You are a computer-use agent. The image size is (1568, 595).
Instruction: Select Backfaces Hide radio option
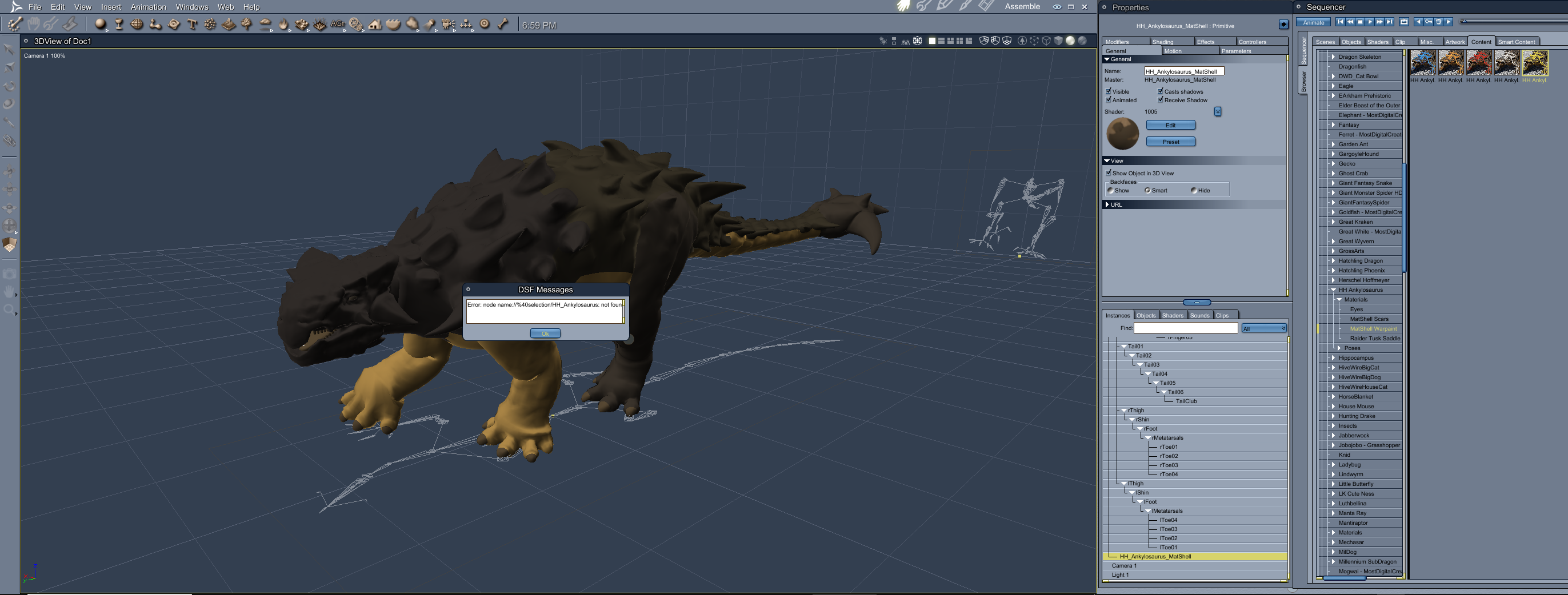(1194, 190)
